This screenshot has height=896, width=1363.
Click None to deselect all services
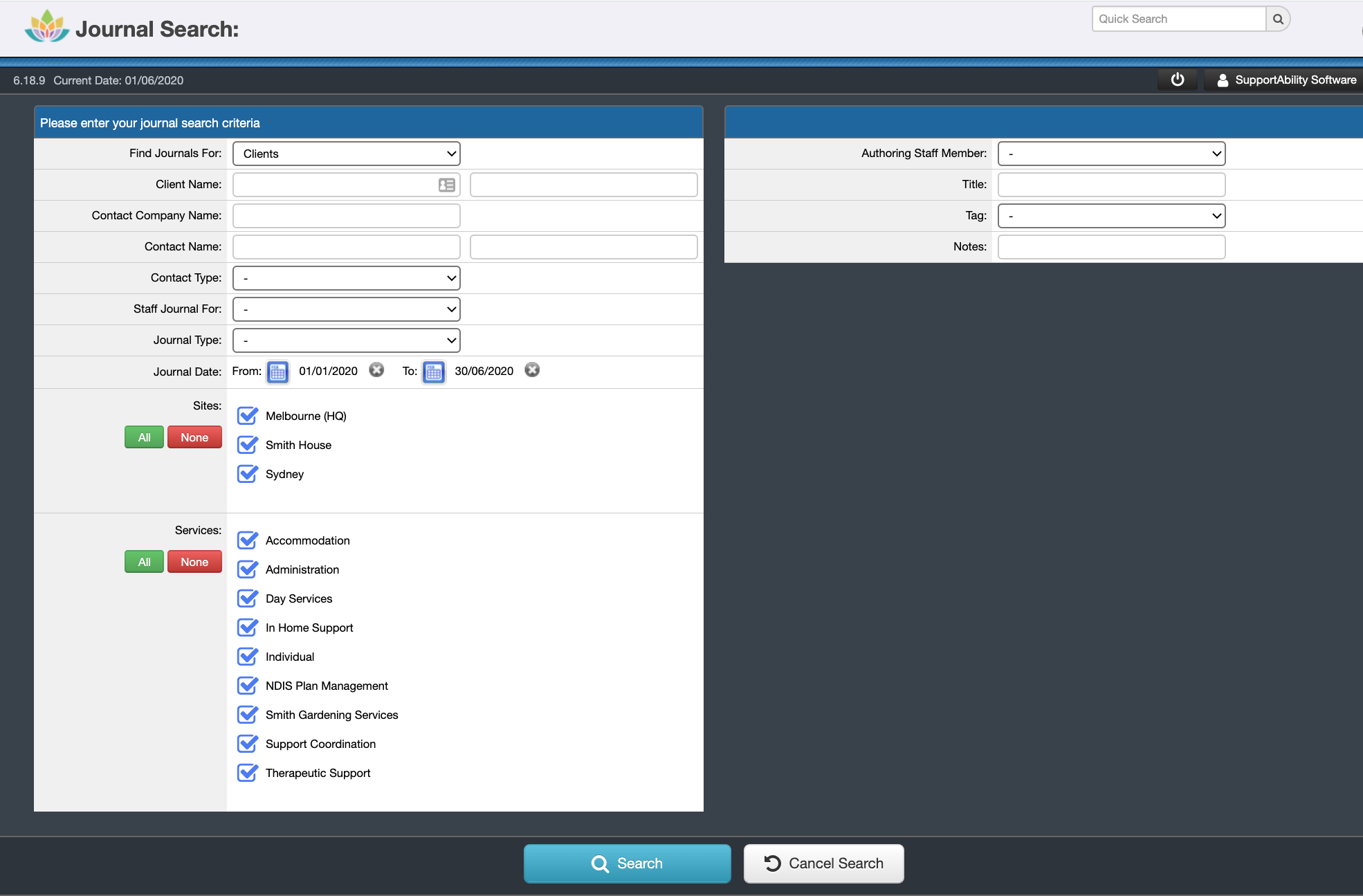coord(194,561)
